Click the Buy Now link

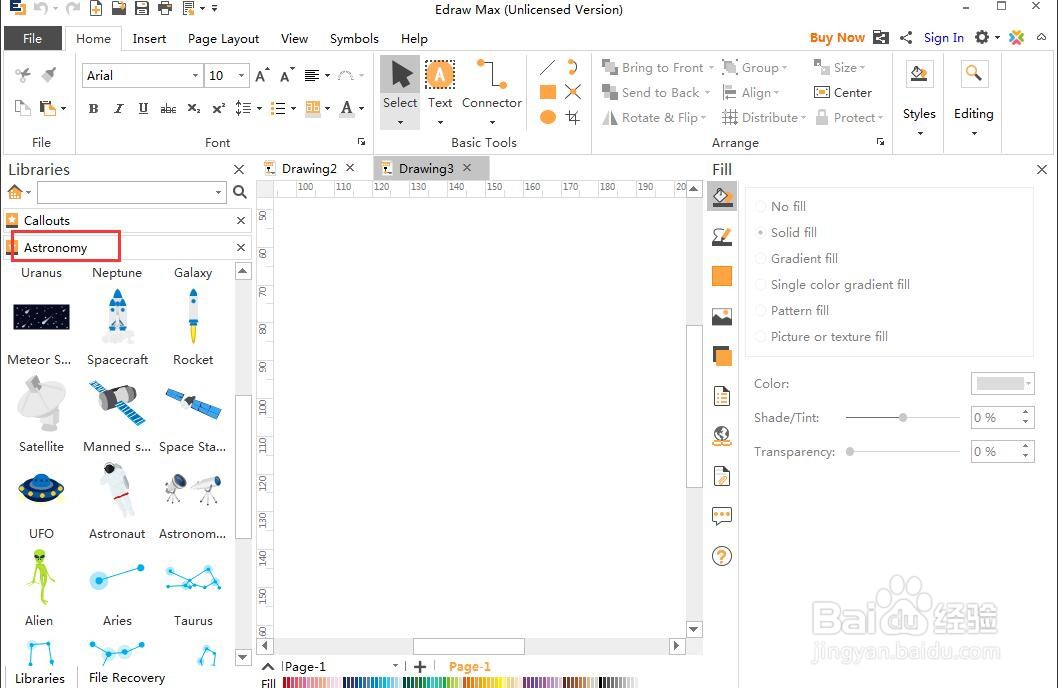click(837, 38)
